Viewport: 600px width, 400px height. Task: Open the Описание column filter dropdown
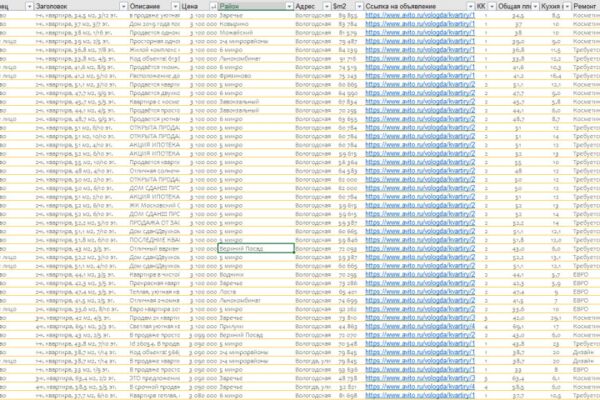[x=175, y=6]
